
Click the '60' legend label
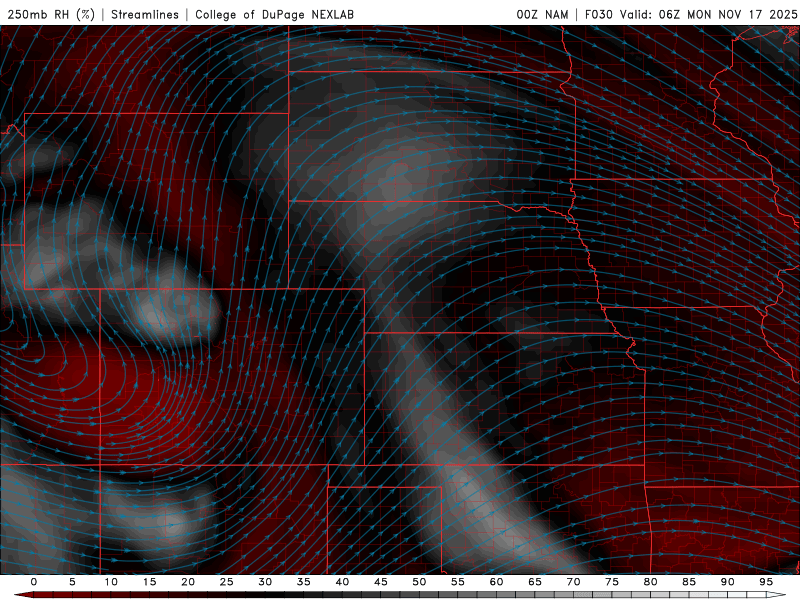[496, 582]
